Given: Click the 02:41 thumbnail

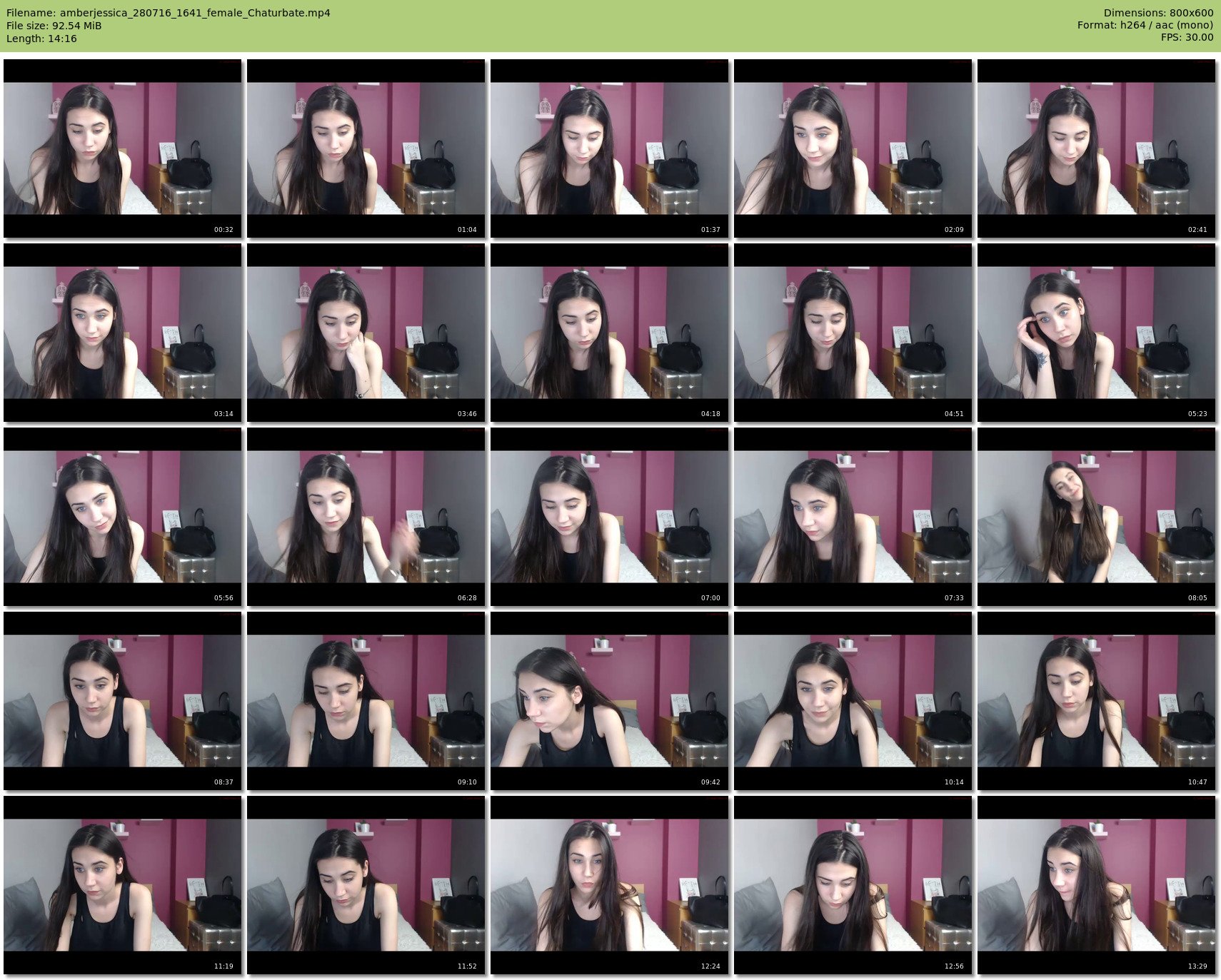Looking at the screenshot, I should 1097,148.
